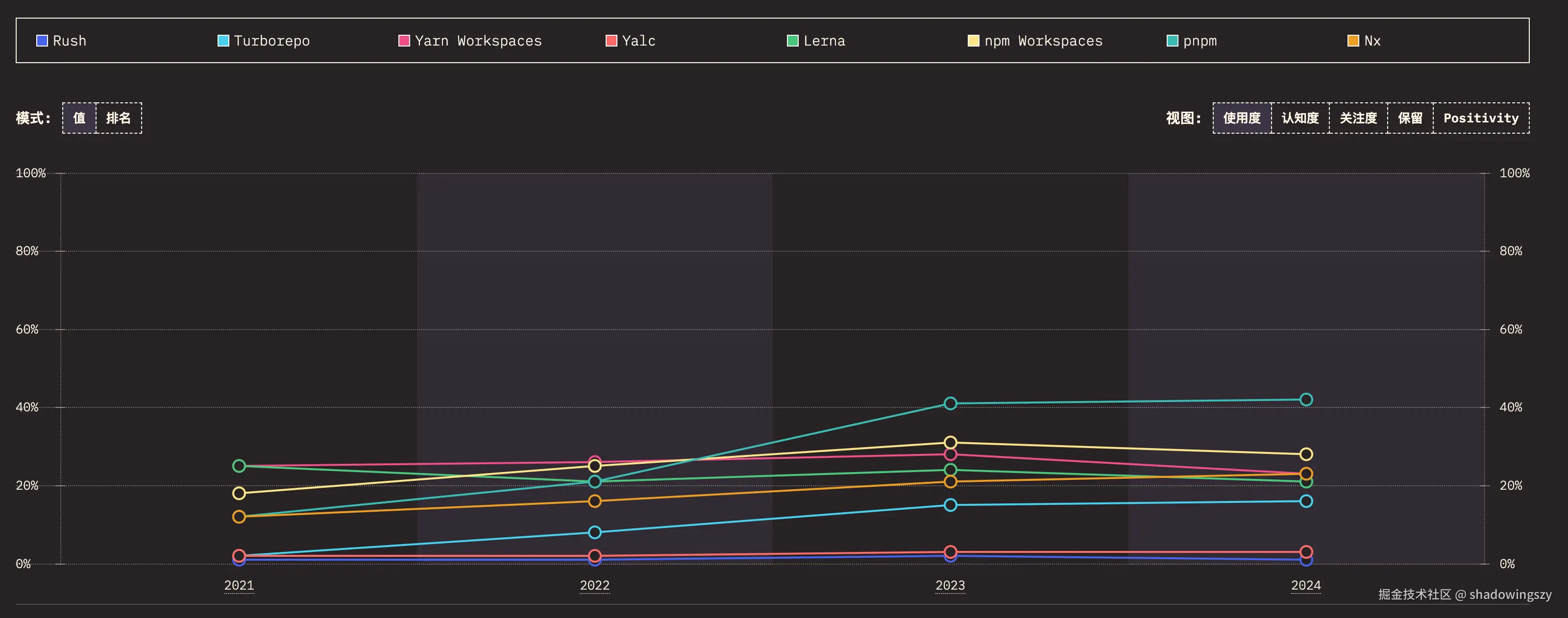Click the 2021 x-axis year label
The height and width of the screenshot is (618, 1568).
pyautogui.click(x=239, y=585)
